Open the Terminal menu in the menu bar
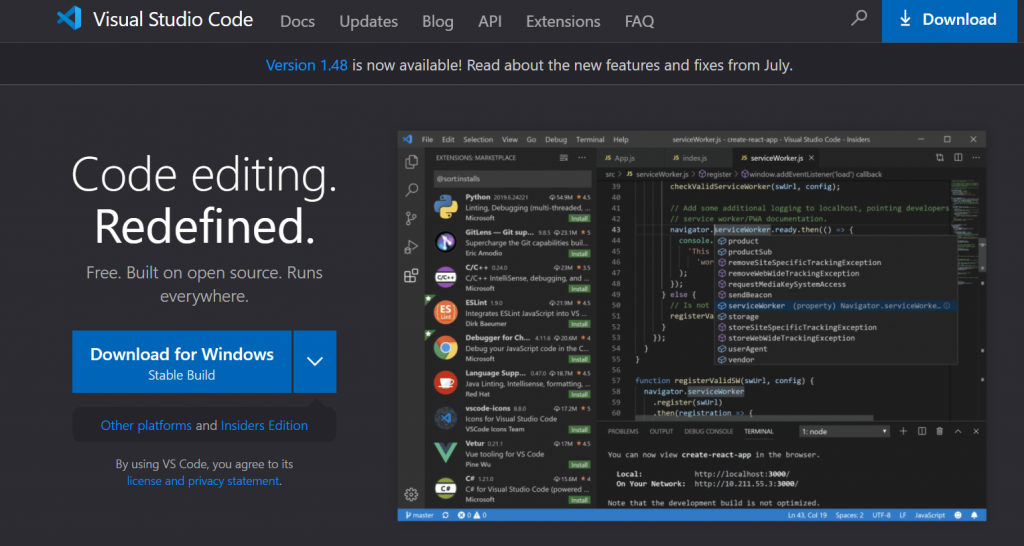The height and width of the screenshot is (546, 1024). coord(590,140)
